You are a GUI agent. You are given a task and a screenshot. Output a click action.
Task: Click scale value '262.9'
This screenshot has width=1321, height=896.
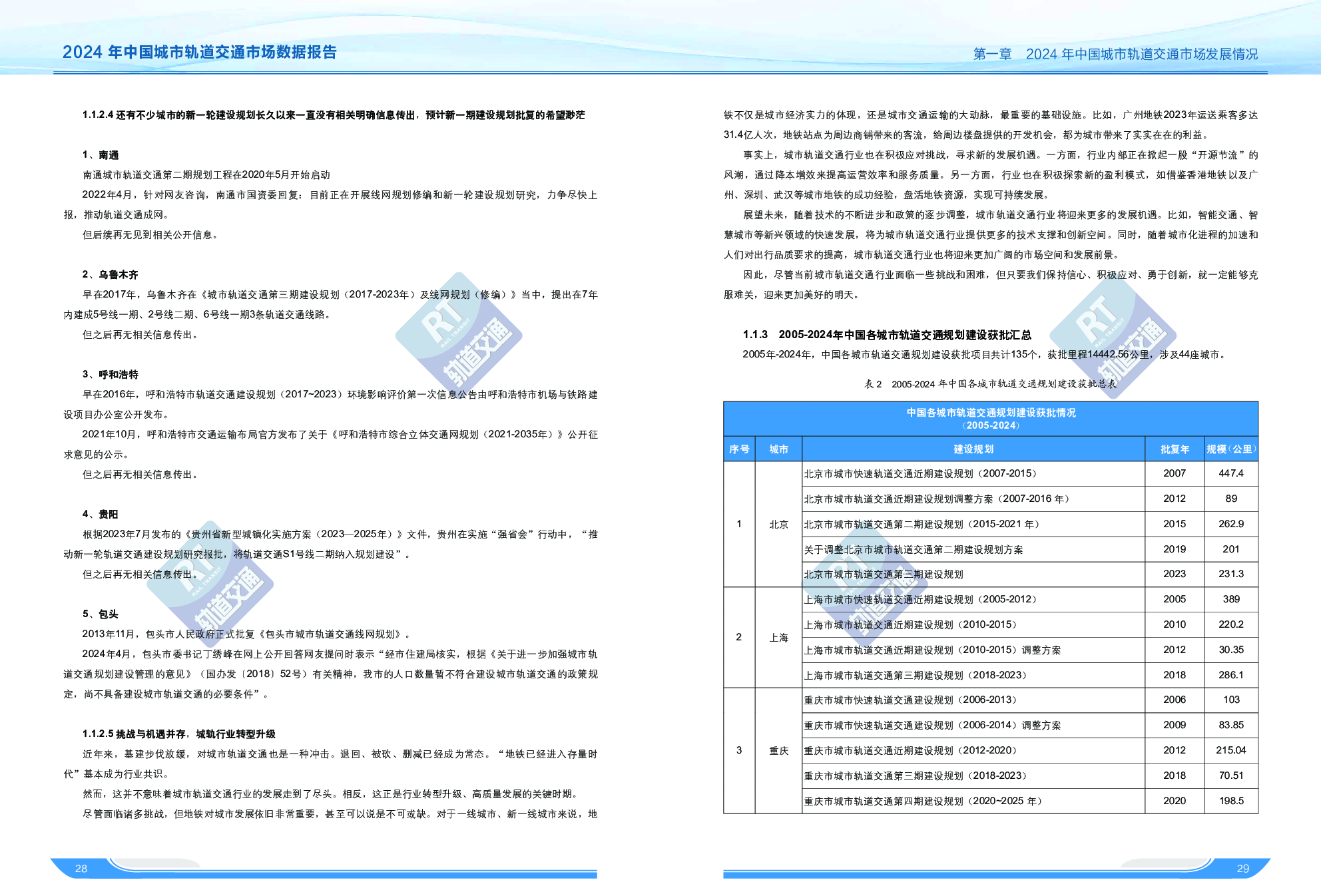pyautogui.click(x=1231, y=524)
